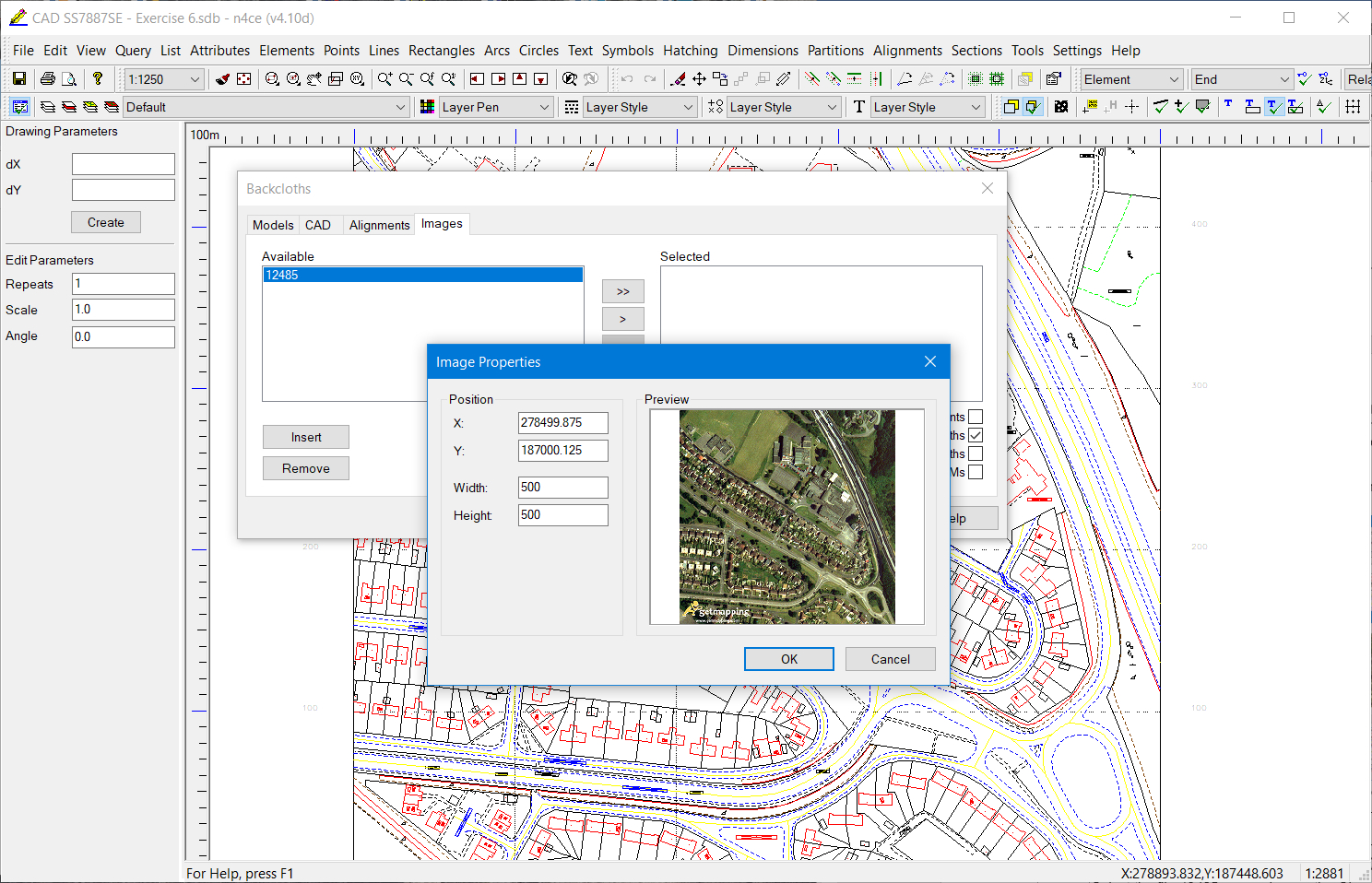This screenshot has width=1372, height=883.
Task: Click the yellow layers stack icon
Action: (x=89, y=107)
